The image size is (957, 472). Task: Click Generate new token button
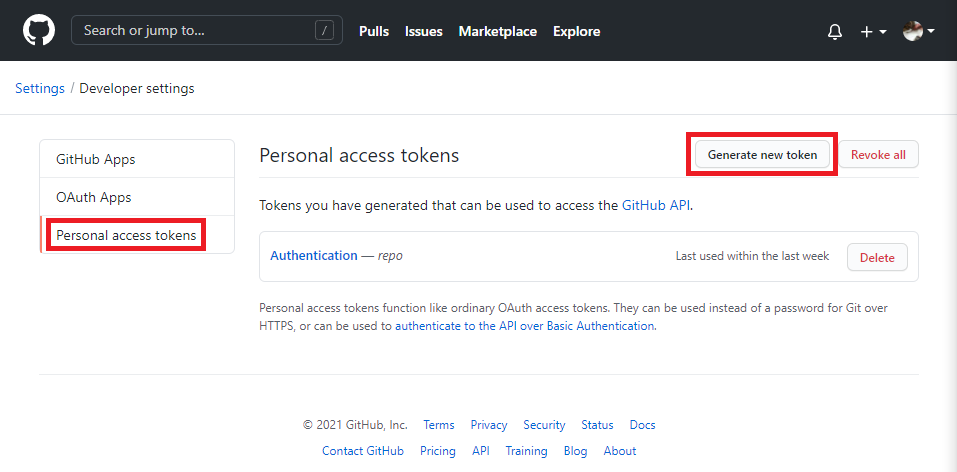pyautogui.click(x=762, y=154)
